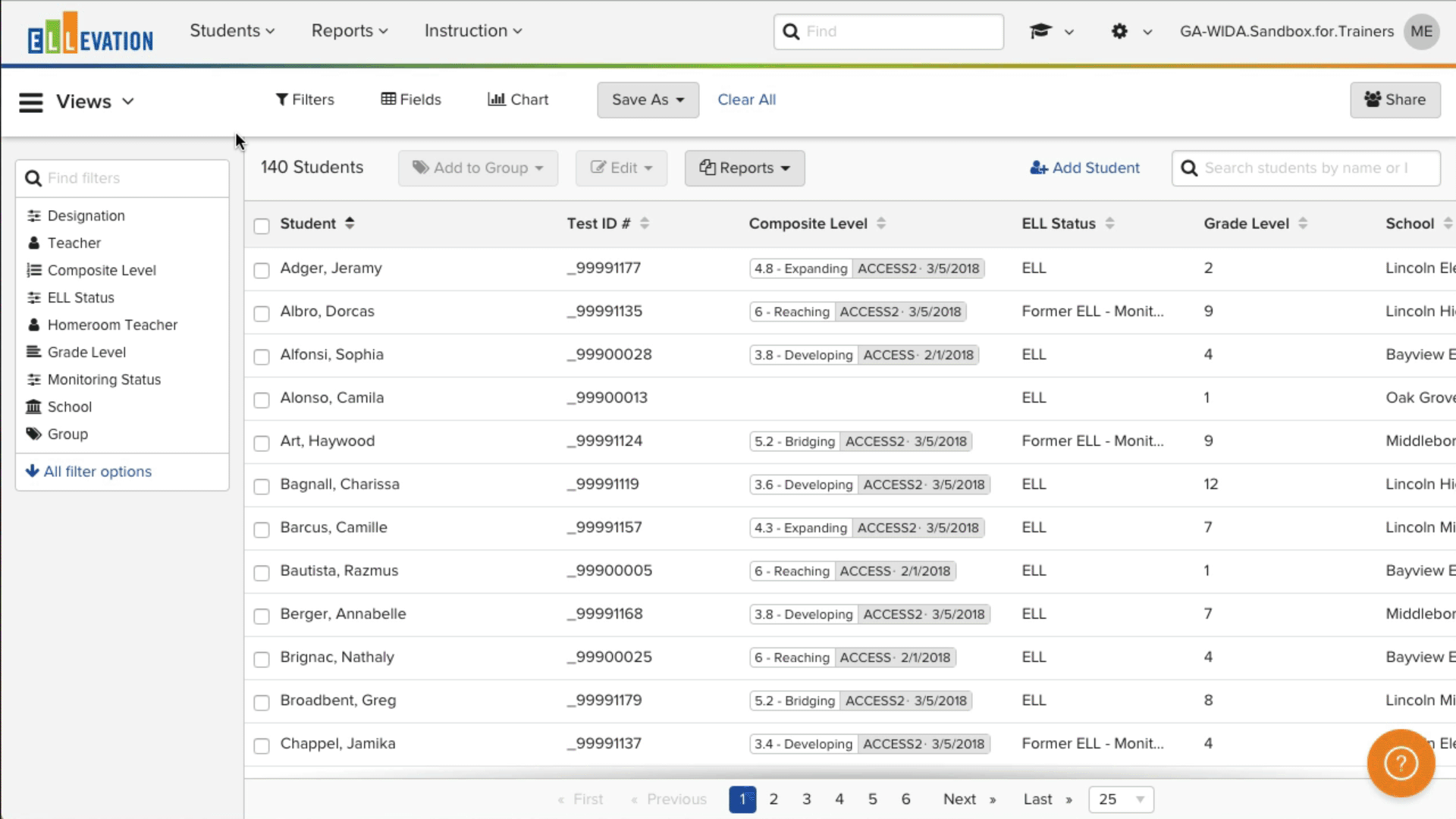Go to page 3
This screenshot has width=1456, height=819.
click(x=807, y=799)
